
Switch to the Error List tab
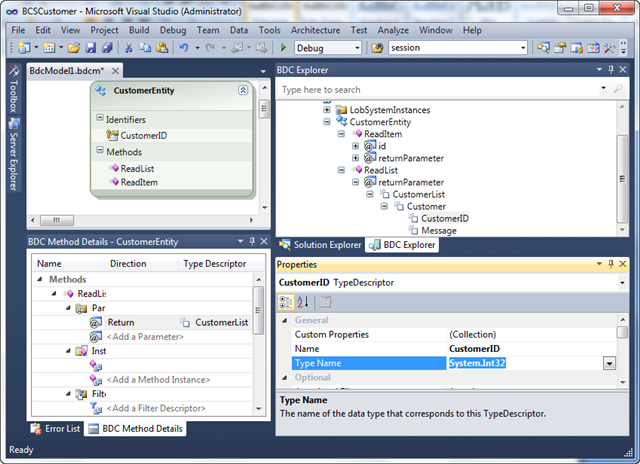(55, 428)
